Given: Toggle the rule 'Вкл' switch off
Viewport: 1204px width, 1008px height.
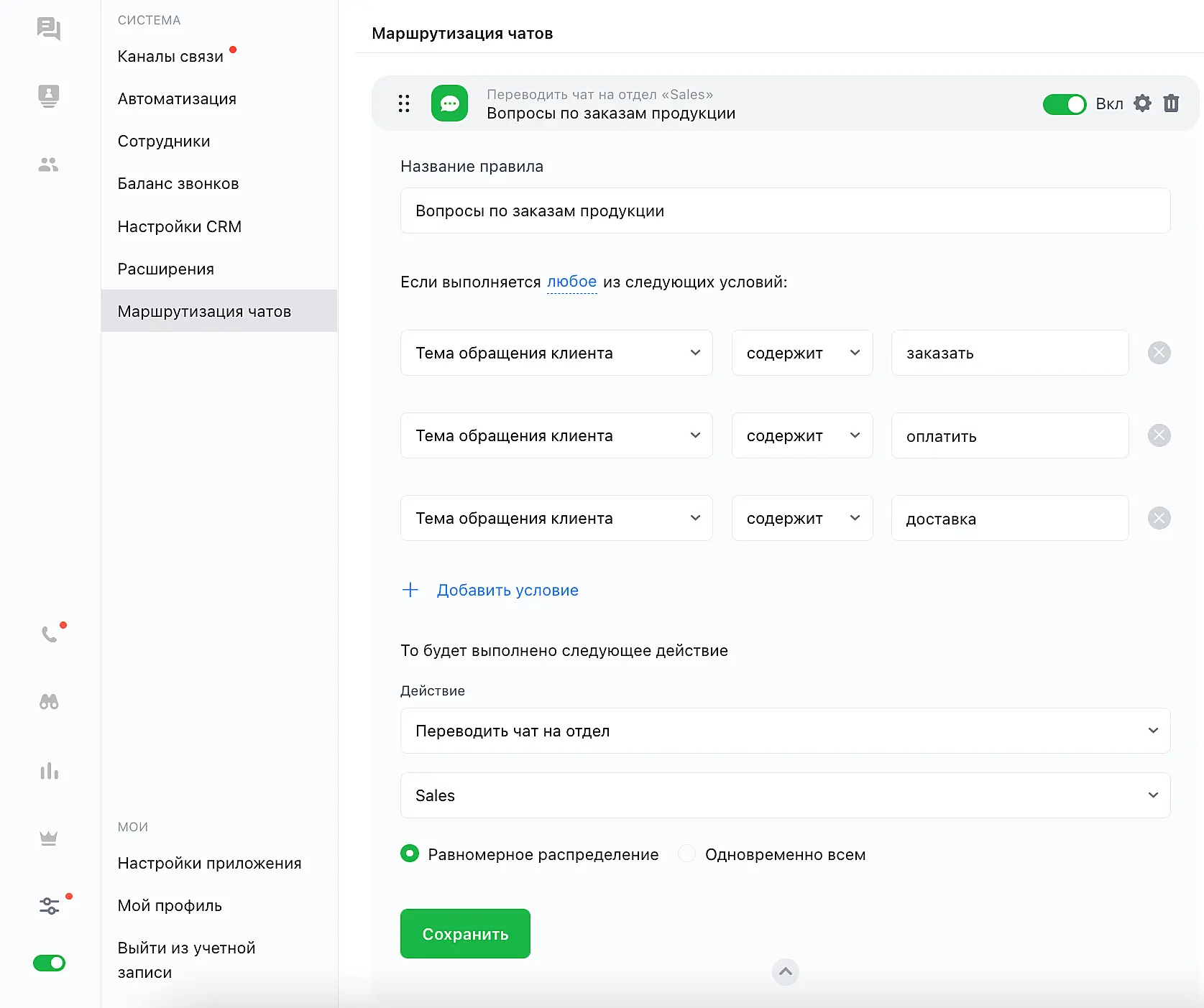Looking at the screenshot, I should tap(1064, 104).
